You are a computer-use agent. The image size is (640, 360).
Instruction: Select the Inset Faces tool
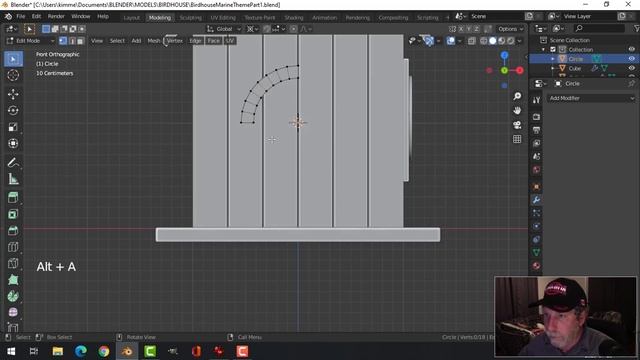[13, 214]
